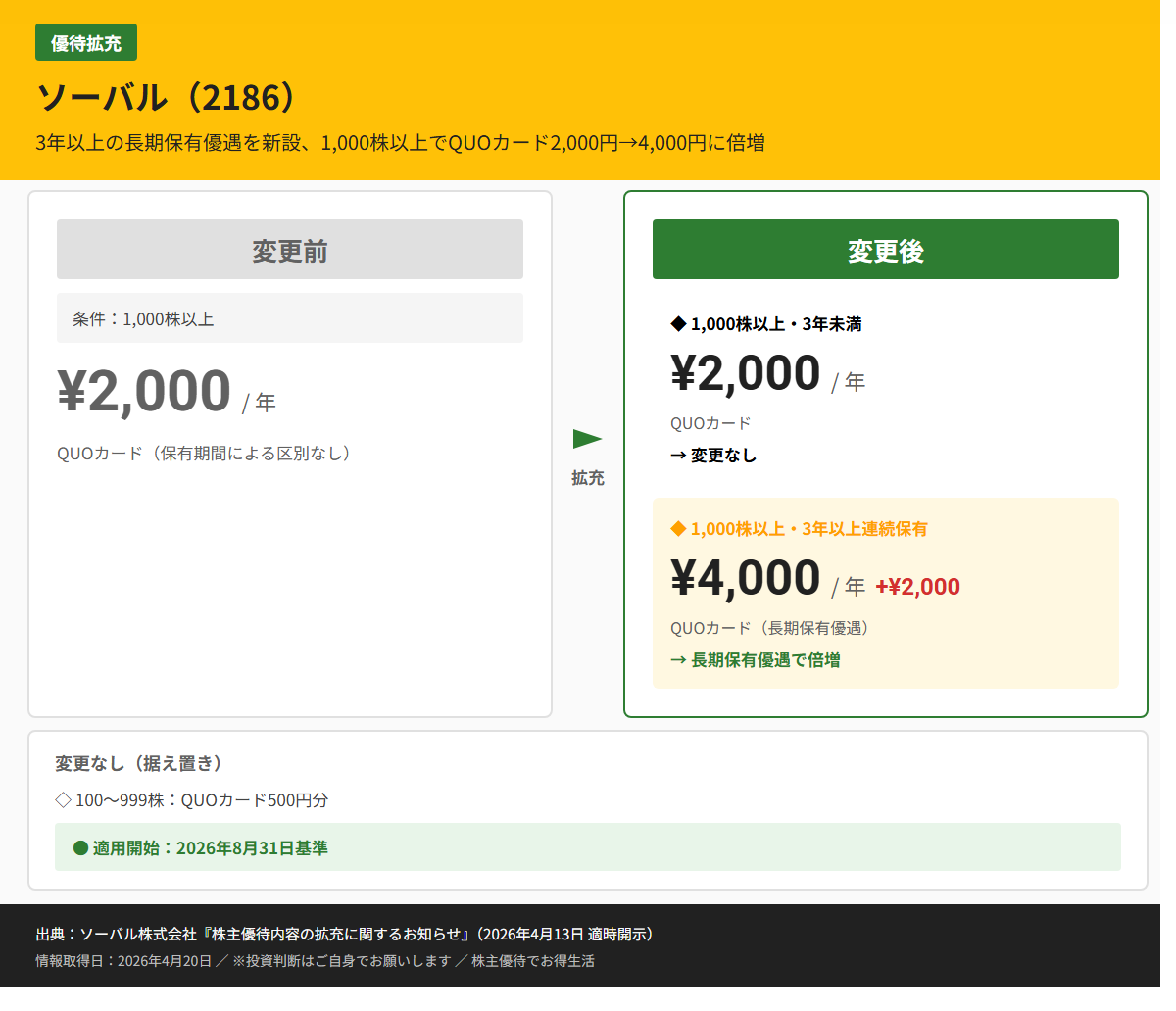This screenshot has width=1176, height=1011.
Task: Click QUOカード（長期保有優遇） text
Action: pyautogui.click(x=769, y=628)
